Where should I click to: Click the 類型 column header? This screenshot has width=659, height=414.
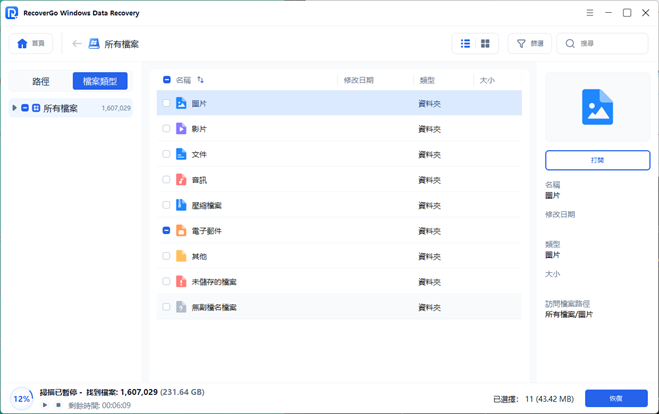point(427,80)
